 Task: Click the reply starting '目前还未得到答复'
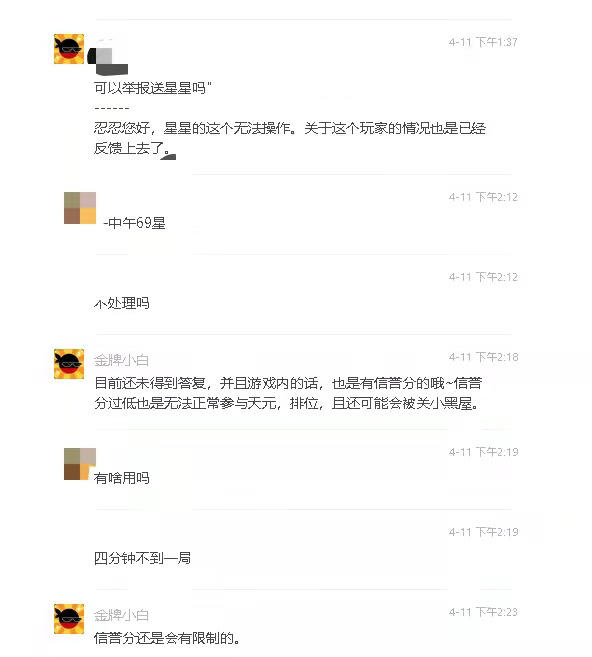click(288, 393)
